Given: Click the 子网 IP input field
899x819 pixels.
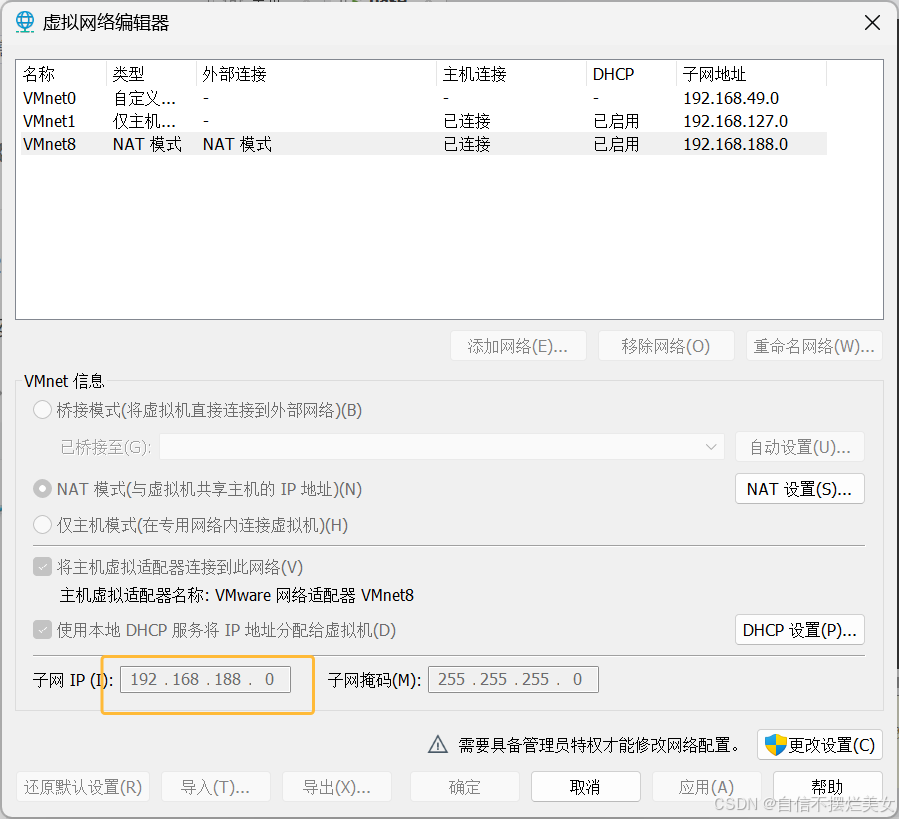Looking at the screenshot, I should 205,680.
